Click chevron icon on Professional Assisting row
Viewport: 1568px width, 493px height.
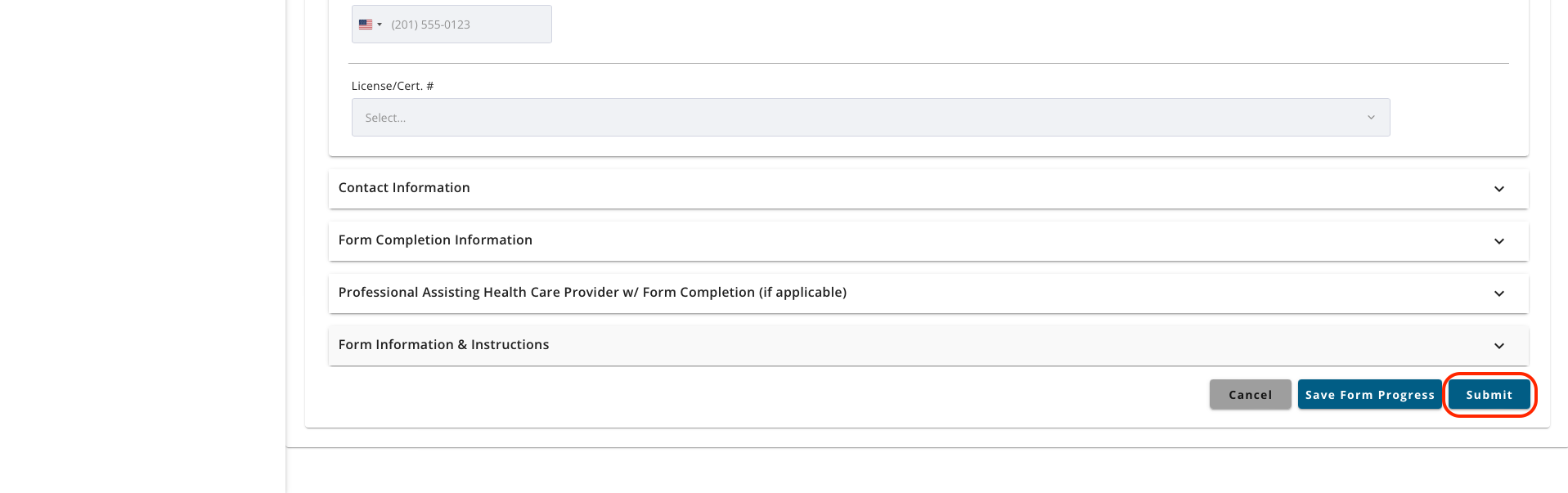[x=1498, y=294]
